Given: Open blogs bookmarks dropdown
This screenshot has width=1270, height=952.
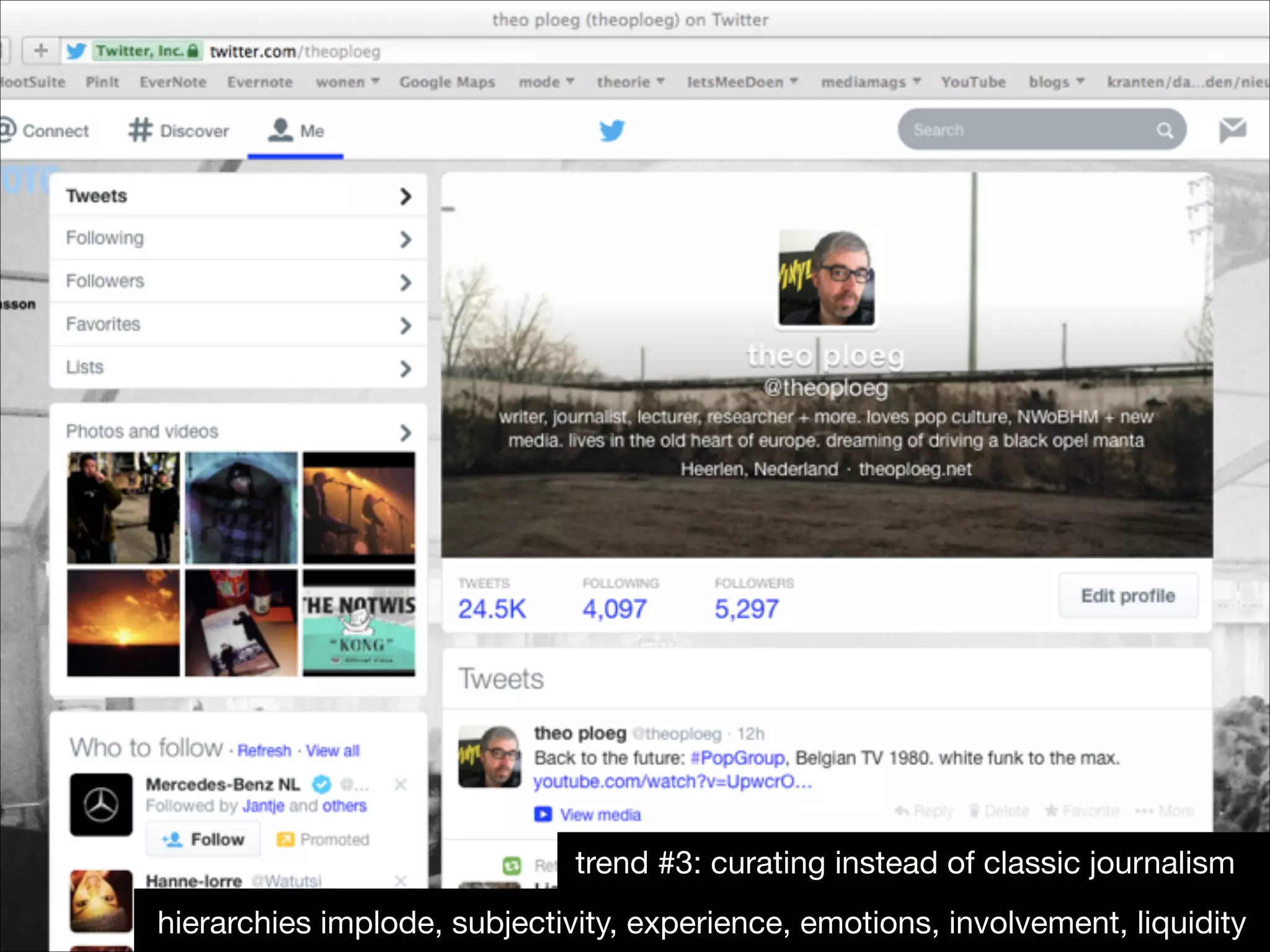Looking at the screenshot, I should pyautogui.click(x=1056, y=82).
